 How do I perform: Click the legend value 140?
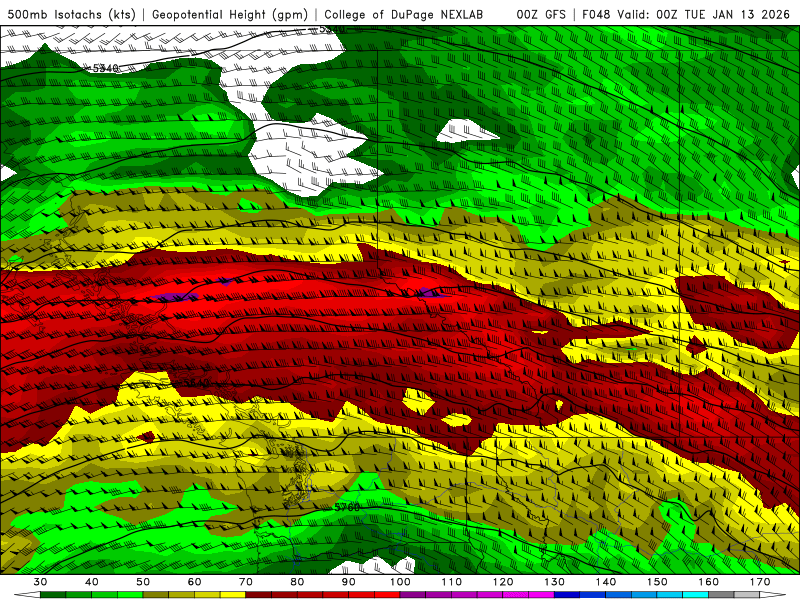606,582
